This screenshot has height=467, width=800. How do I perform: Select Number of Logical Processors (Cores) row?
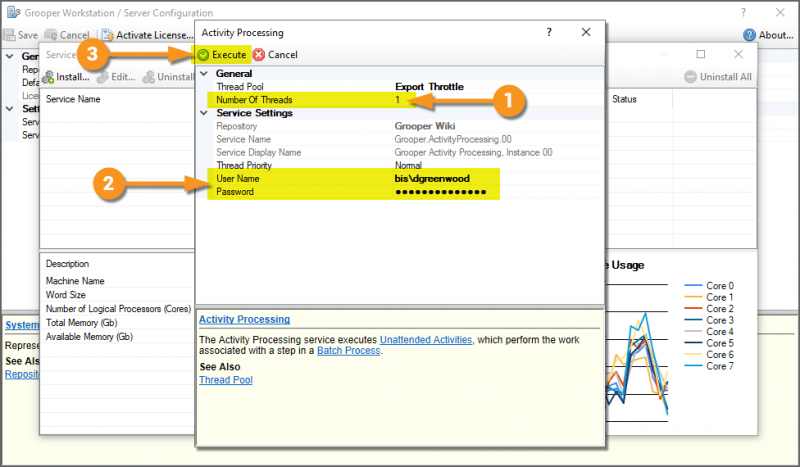point(117,309)
